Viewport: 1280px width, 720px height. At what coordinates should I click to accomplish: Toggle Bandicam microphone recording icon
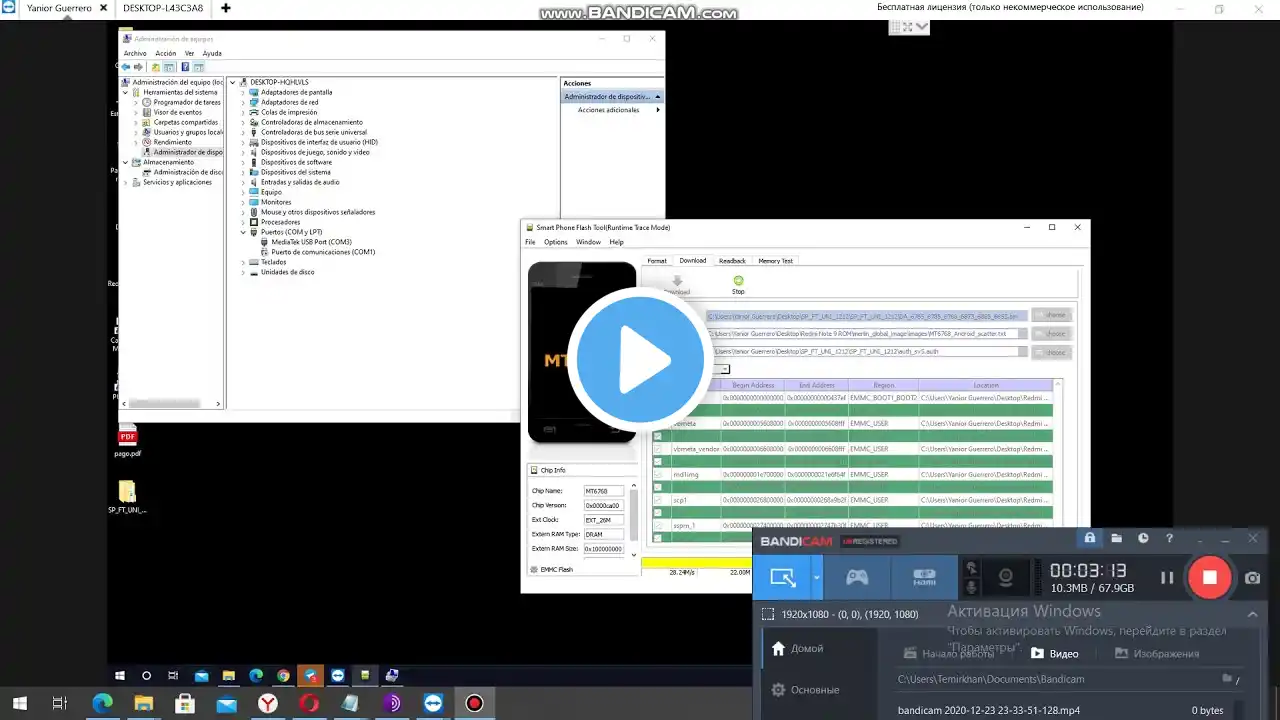(x=970, y=586)
